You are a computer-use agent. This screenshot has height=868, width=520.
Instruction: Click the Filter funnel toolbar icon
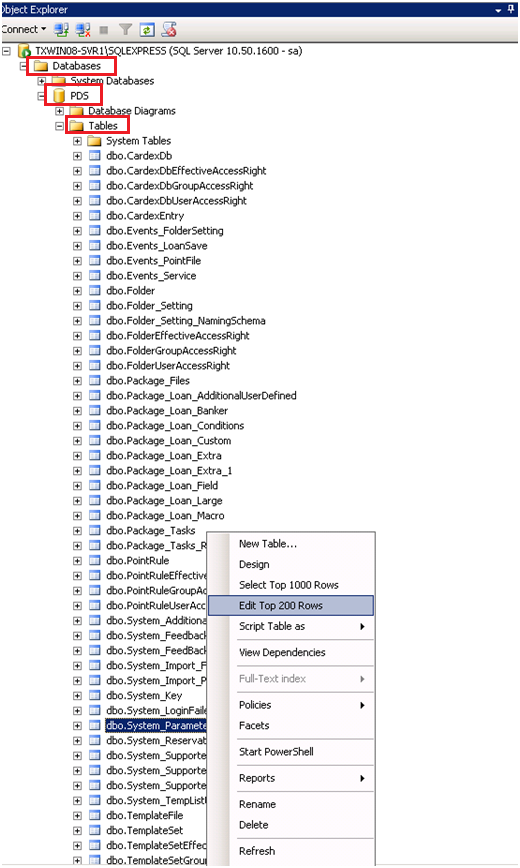coord(126,30)
